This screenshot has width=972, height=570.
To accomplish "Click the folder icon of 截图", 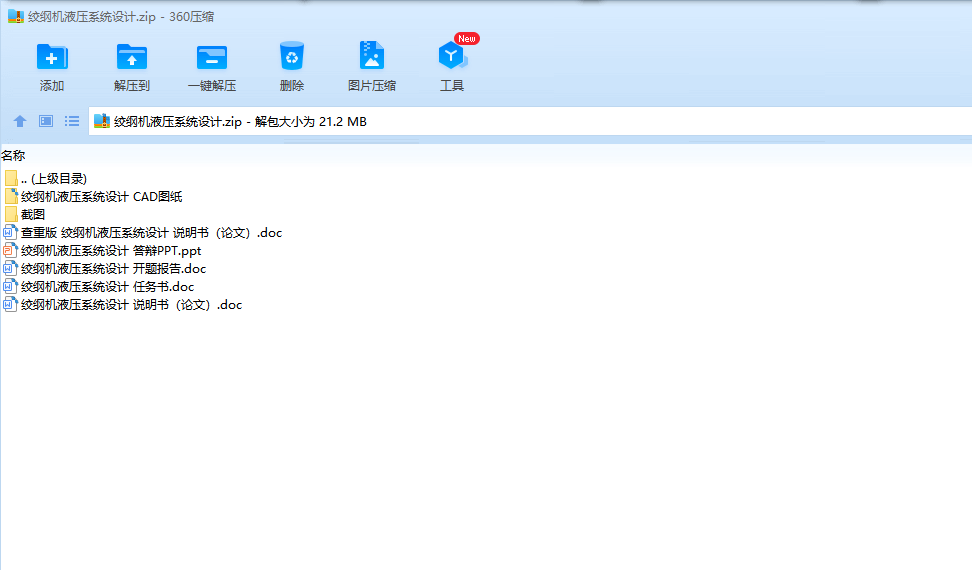I will click(11, 214).
